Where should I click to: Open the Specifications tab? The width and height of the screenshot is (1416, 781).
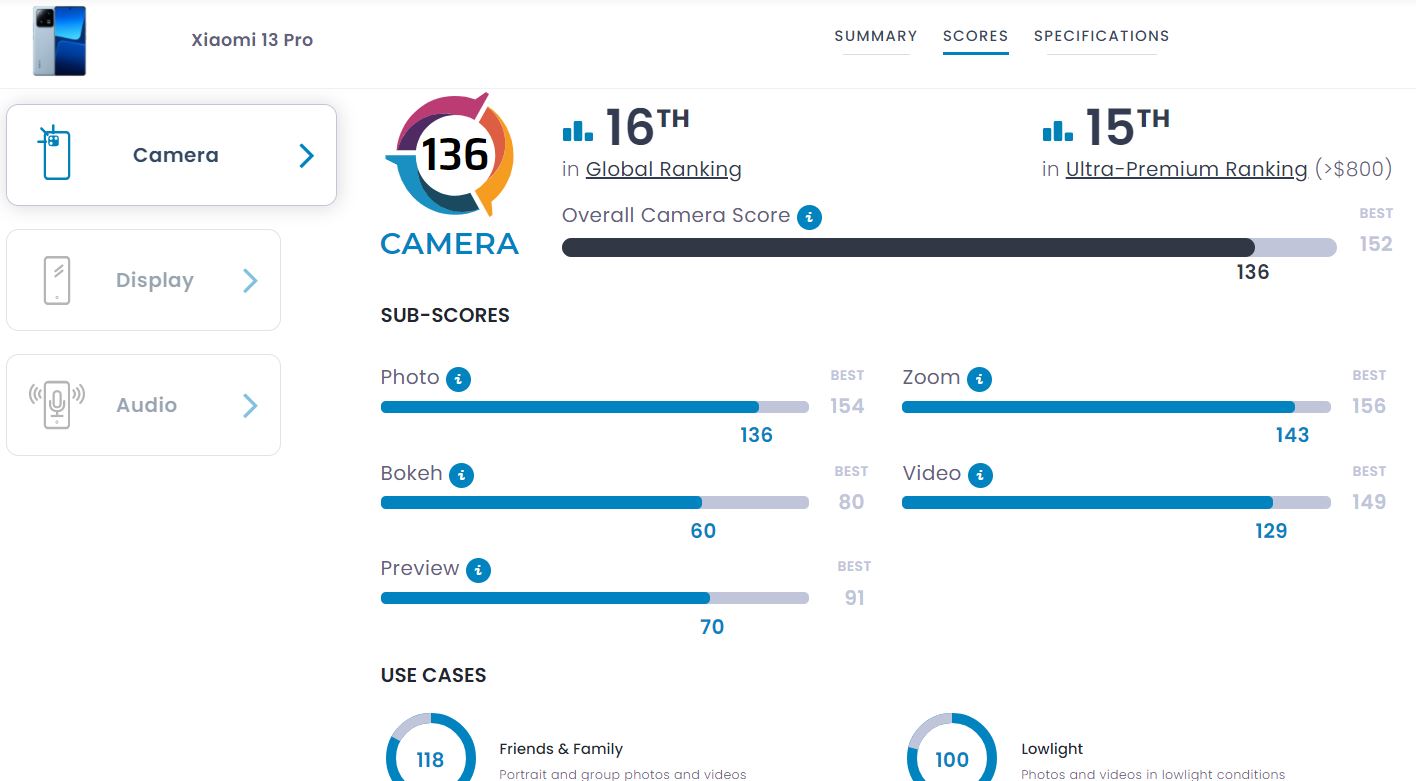point(1102,36)
